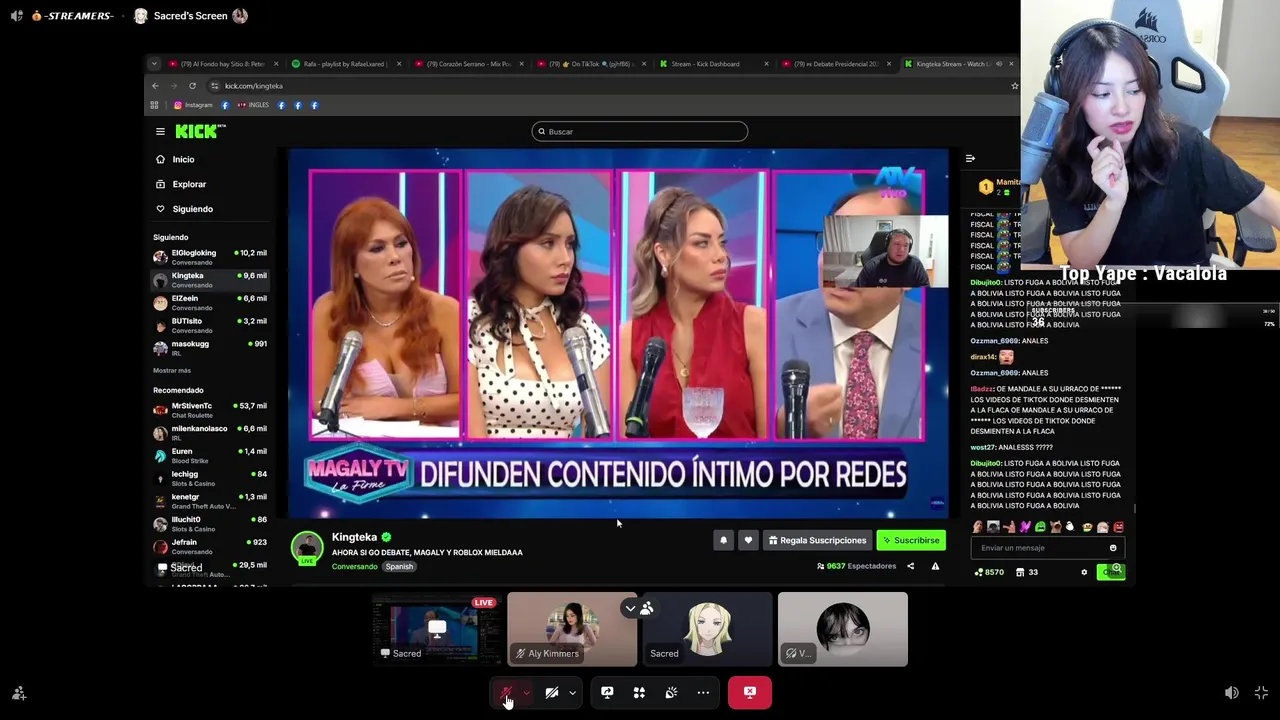Reload the browser page
Screen dimensions: 1280x720
pos(192,86)
